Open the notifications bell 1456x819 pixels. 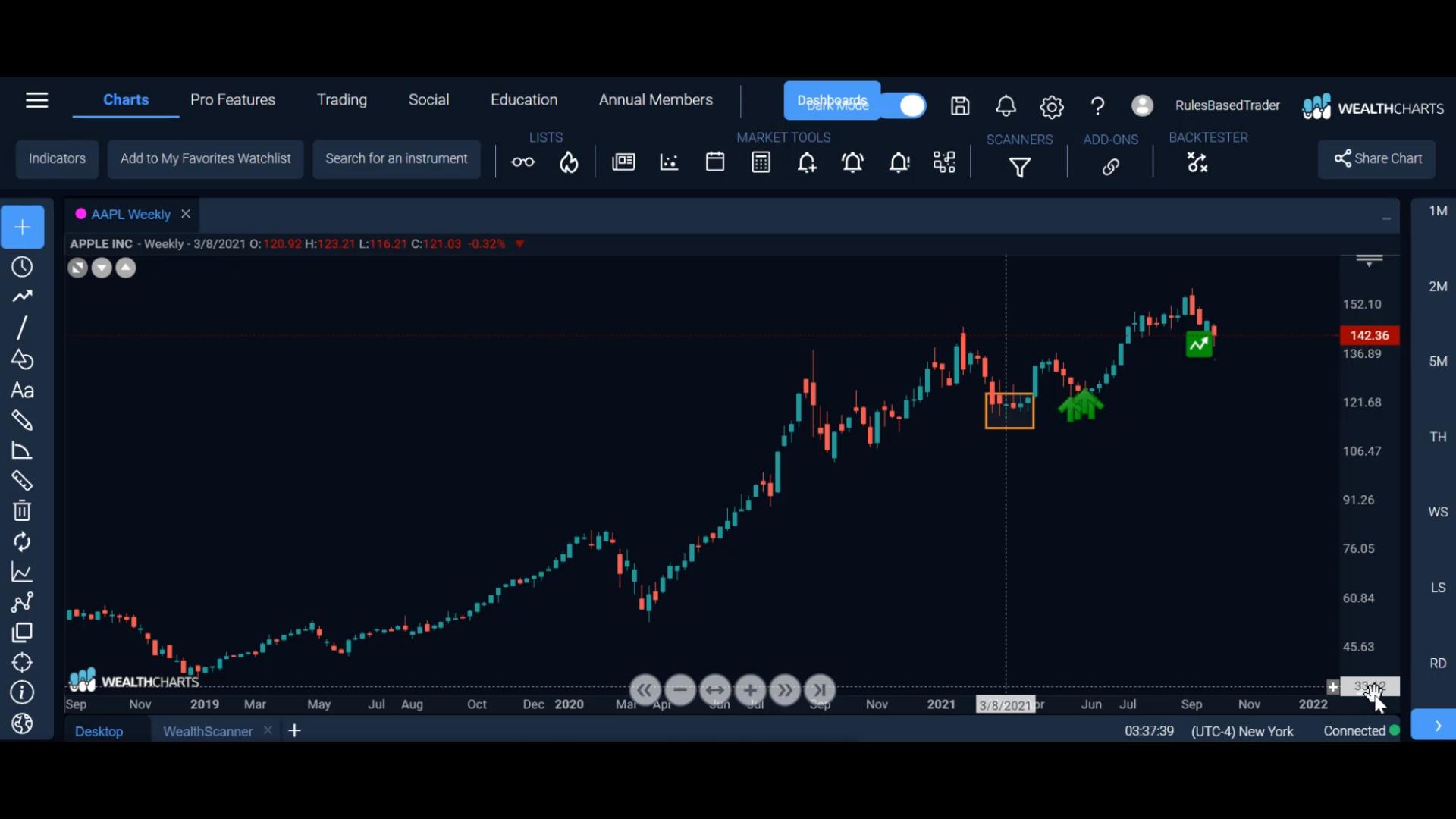point(1006,106)
